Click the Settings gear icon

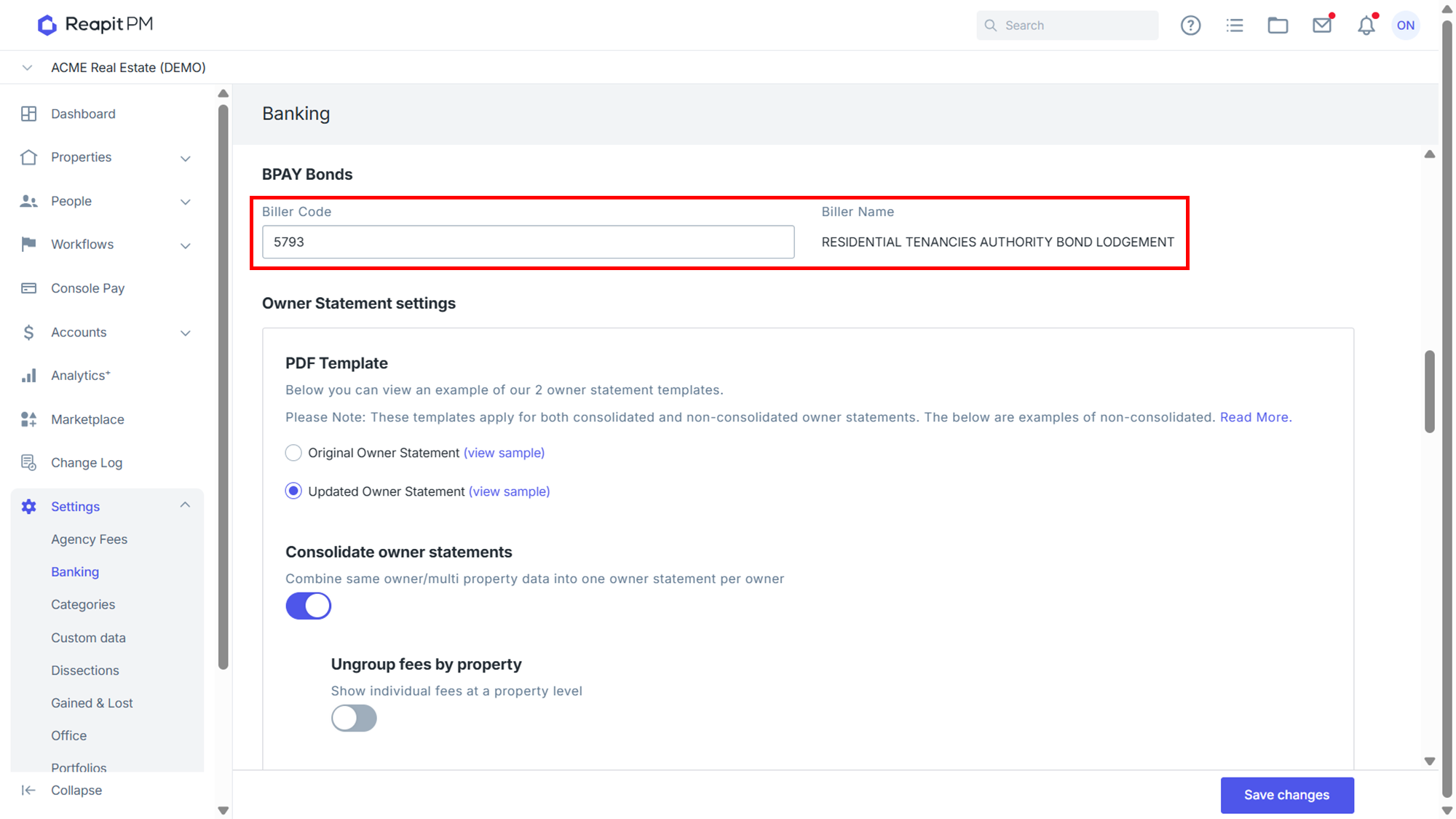click(x=29, y=507)
